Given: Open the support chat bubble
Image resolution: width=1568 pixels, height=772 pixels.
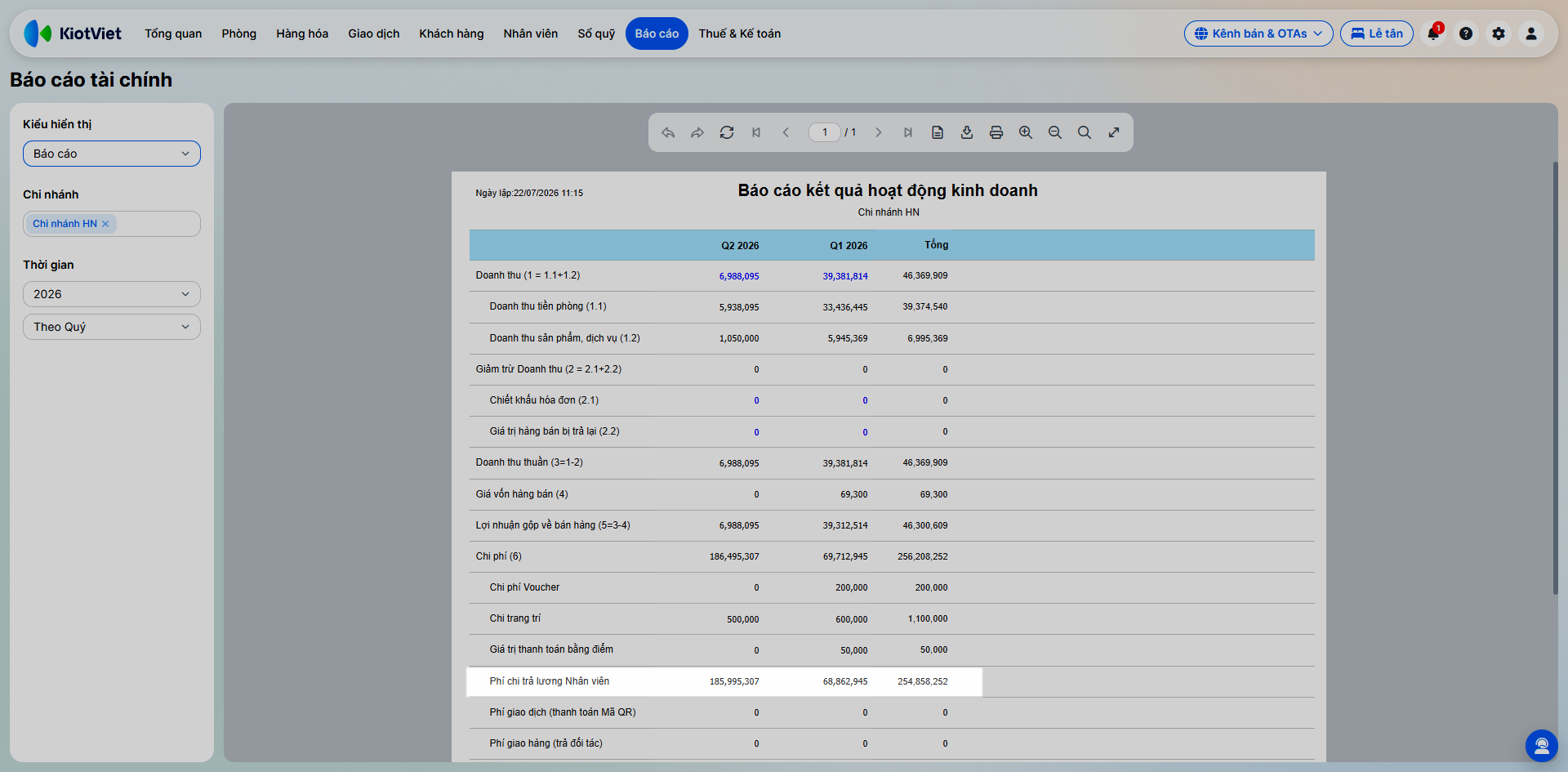Looking at the screenshot, I should tap(1542, 746).
